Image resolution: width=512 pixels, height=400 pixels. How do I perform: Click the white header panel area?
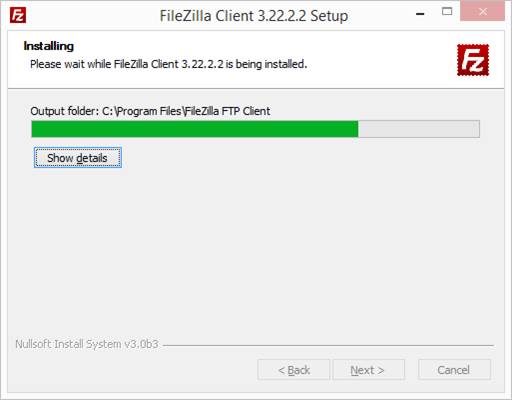point(256,59)
